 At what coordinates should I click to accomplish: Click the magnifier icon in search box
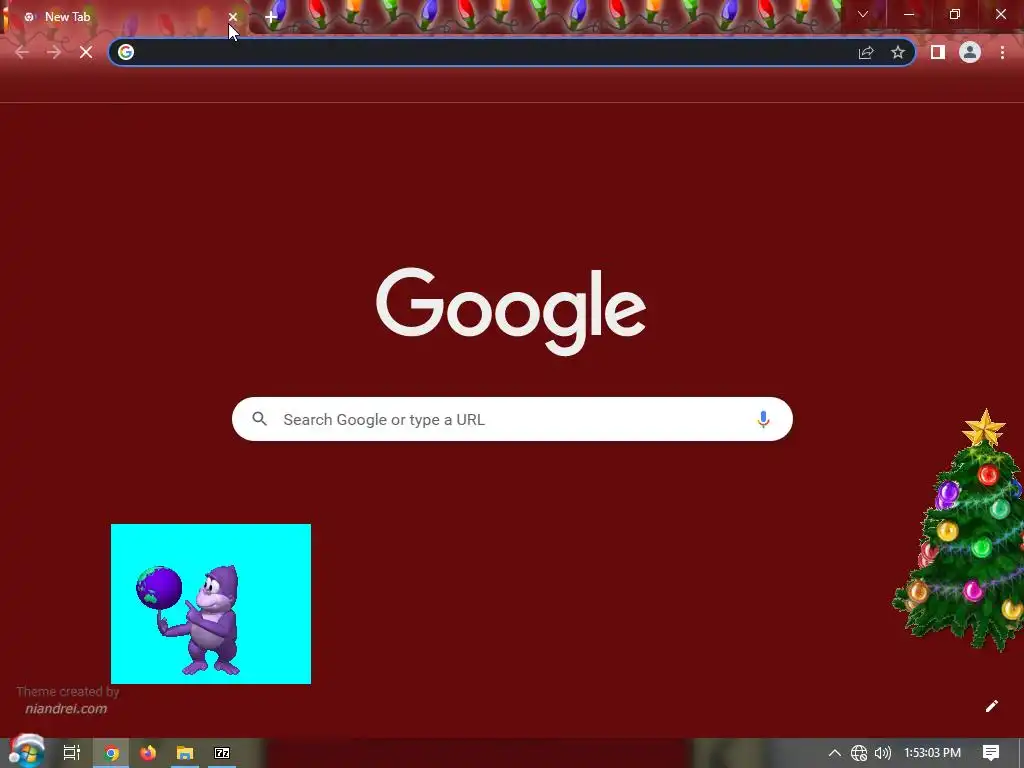point(259,419)
